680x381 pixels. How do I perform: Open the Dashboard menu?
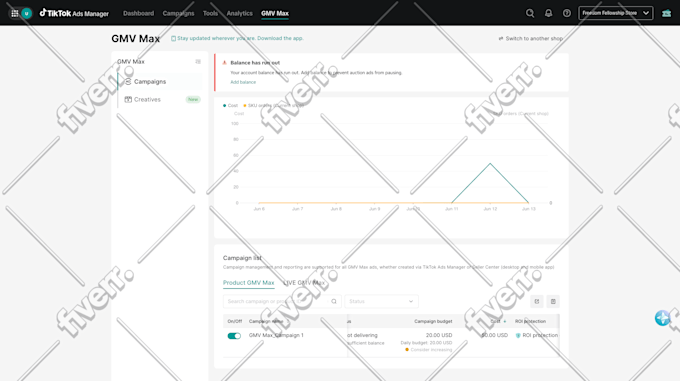[138, 13]
